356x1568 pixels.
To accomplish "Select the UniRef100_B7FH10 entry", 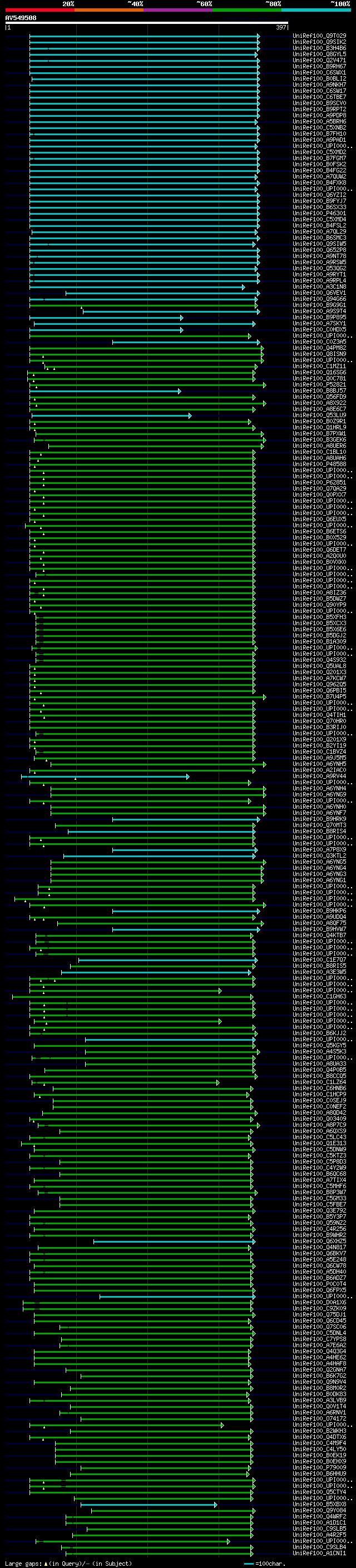I will [319, 134].
